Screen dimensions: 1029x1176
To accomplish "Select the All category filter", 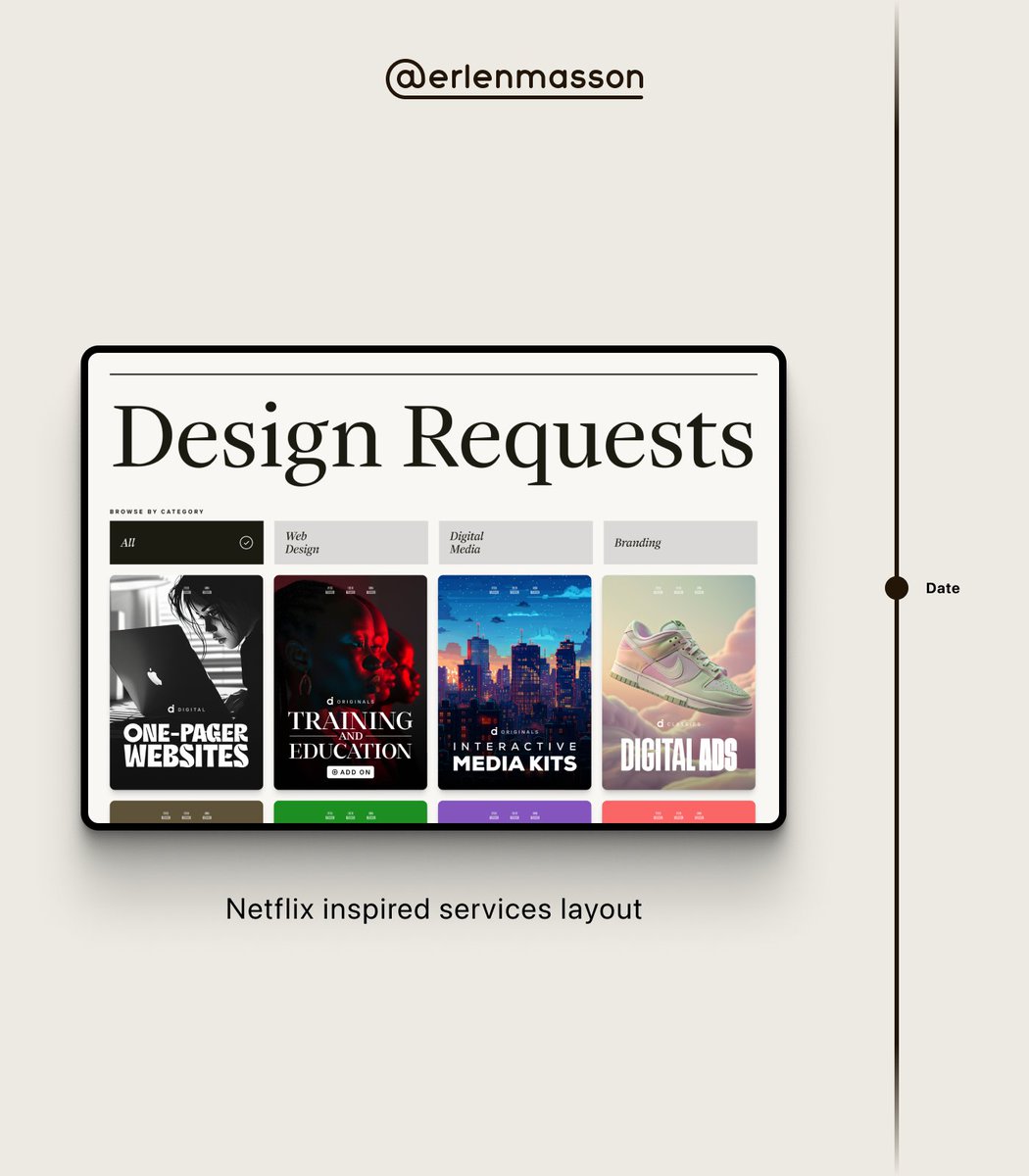I will [186, 542].
